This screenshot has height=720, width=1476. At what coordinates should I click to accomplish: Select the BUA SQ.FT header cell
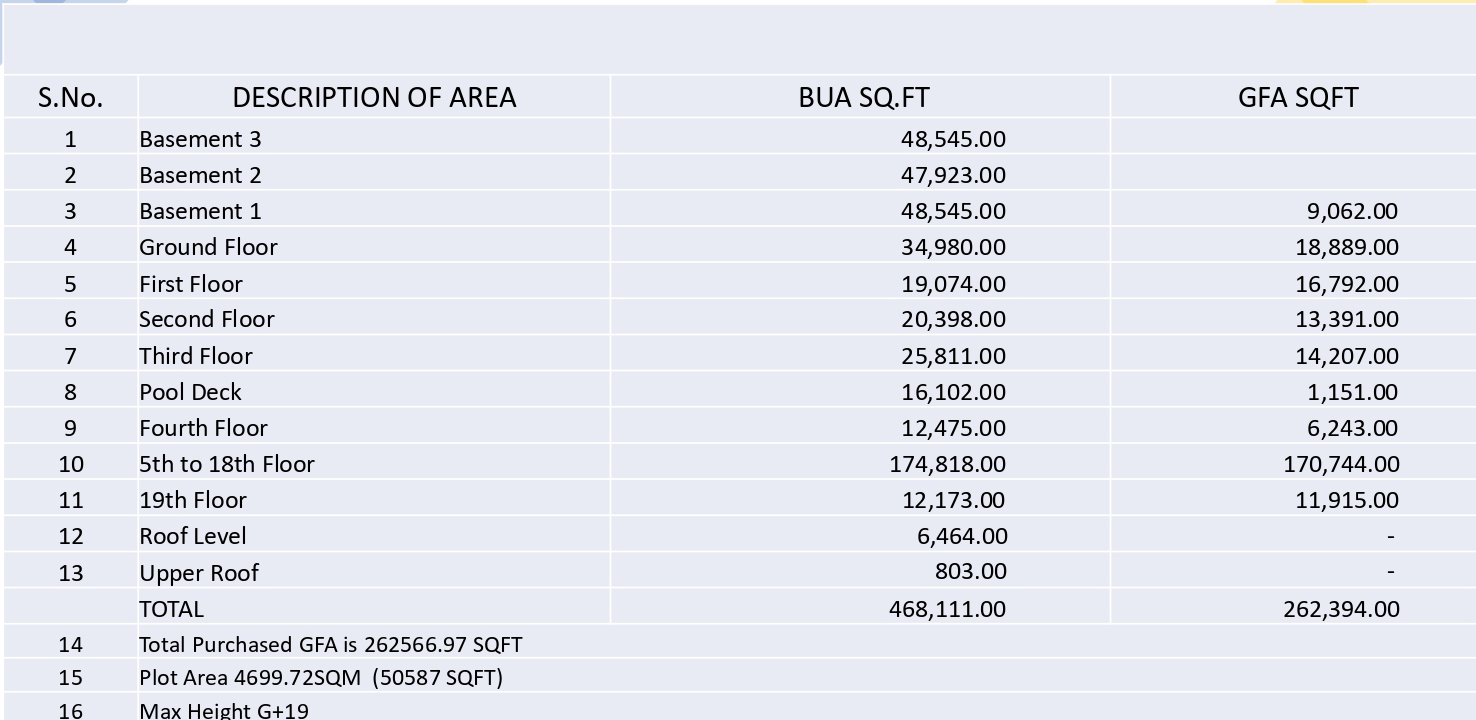(863, 97)
